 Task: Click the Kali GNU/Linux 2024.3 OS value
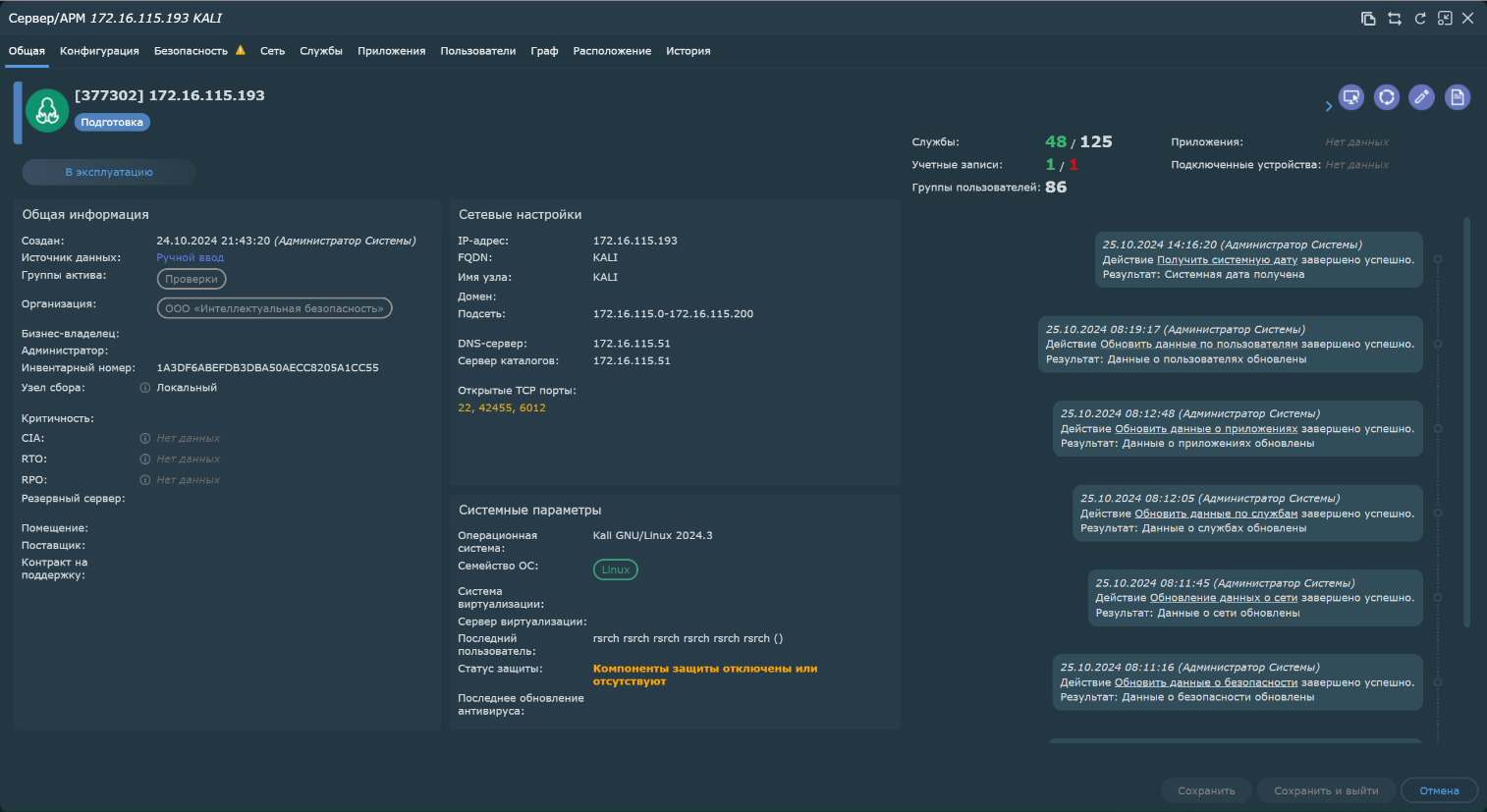652,536
